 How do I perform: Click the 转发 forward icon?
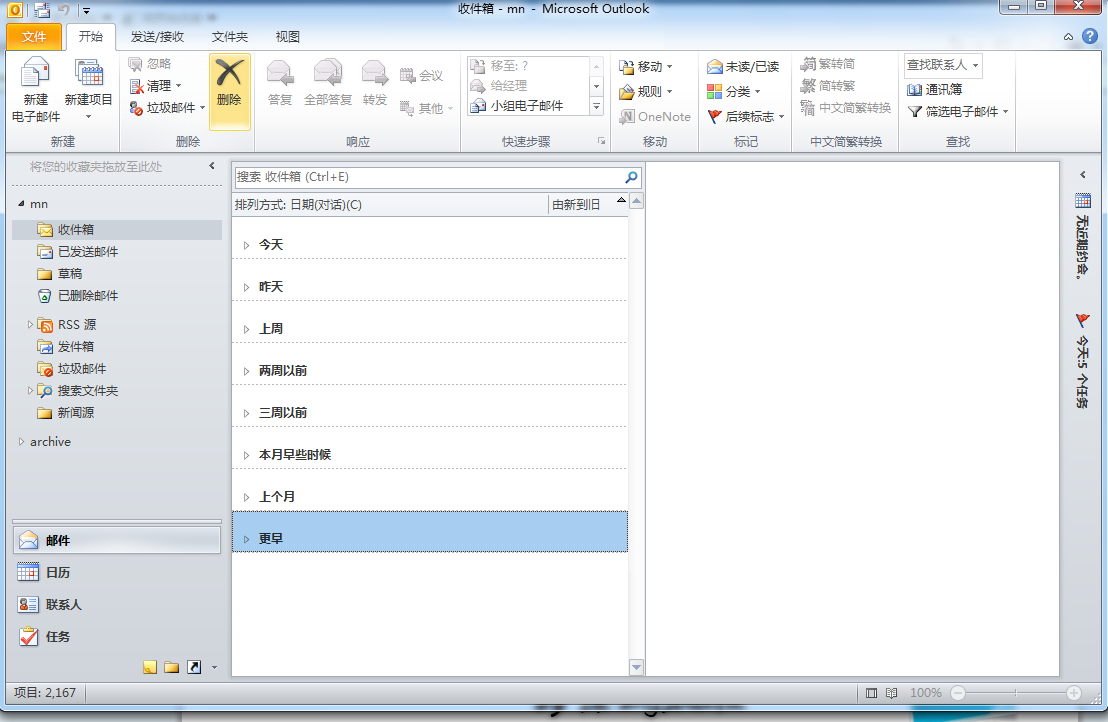click(x=375, y=83)
